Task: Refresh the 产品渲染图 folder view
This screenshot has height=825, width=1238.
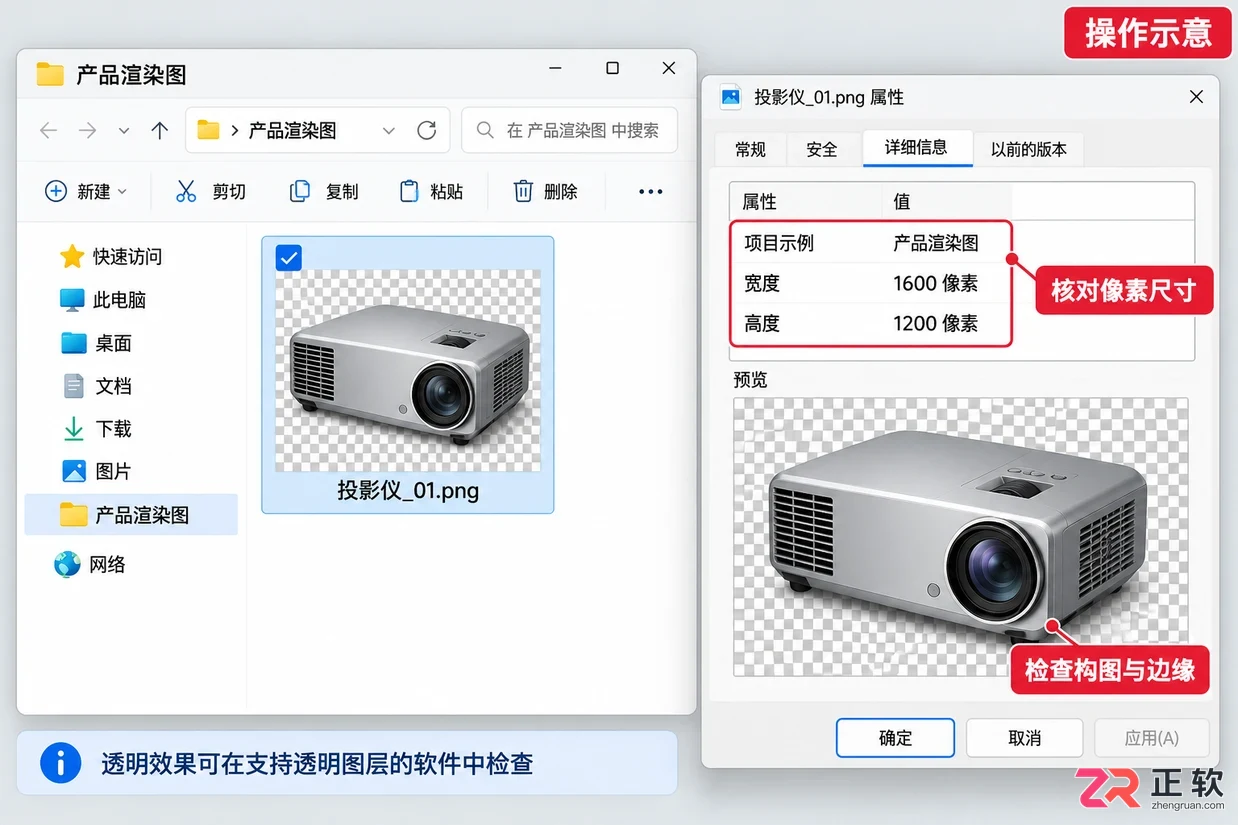Action: (427, 130)
